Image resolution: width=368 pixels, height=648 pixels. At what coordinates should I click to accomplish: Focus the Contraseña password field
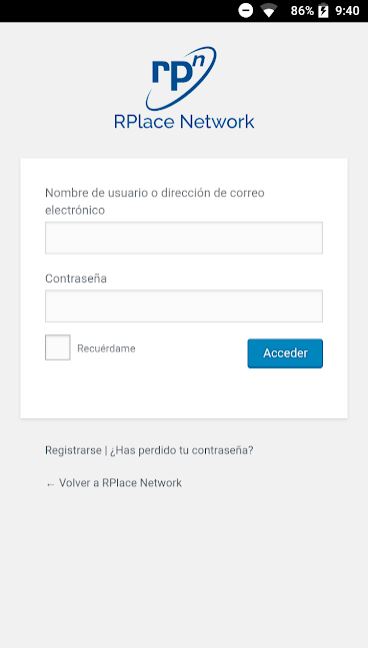click(184, 306)
